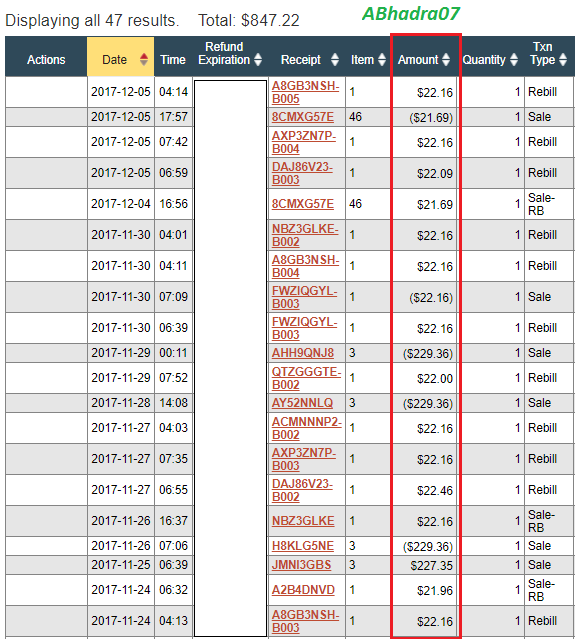Open receipt DAJ86V23-B003
The width and height of the screenshot is (575, 639).
tap(302, 173)
